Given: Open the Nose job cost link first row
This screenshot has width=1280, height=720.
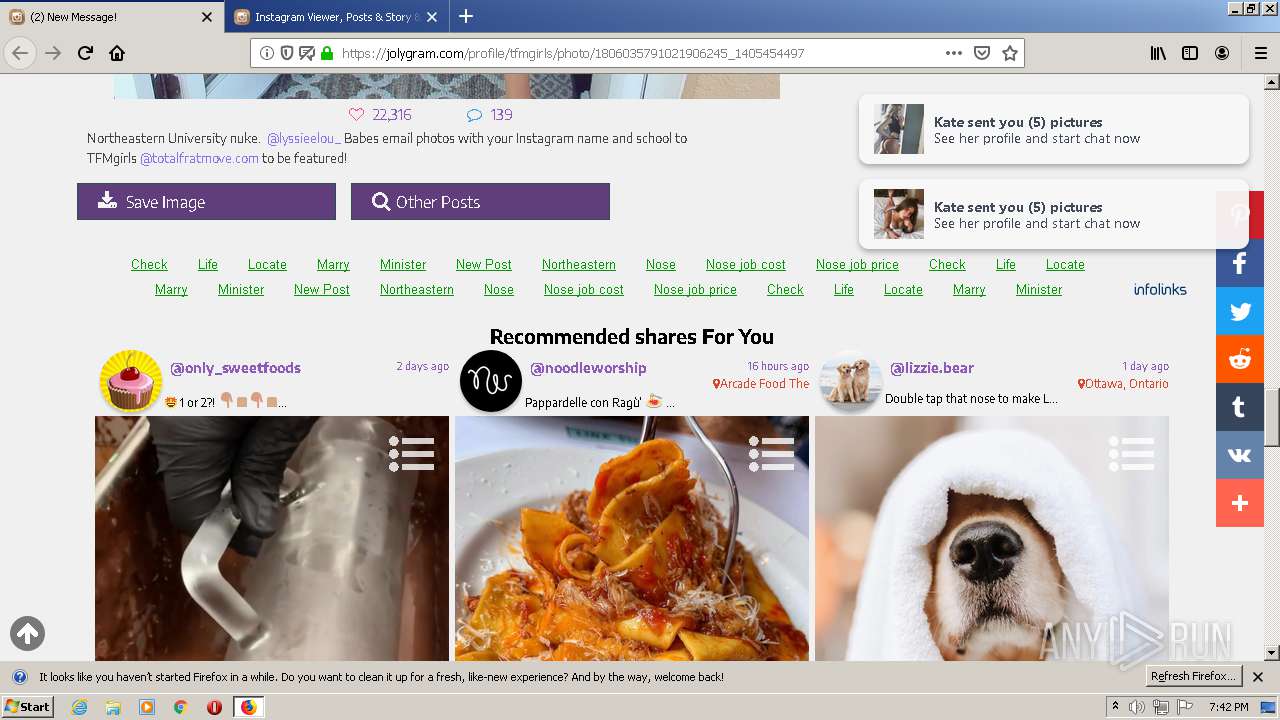Looking at the screenshot, I should tap(746, 265).
